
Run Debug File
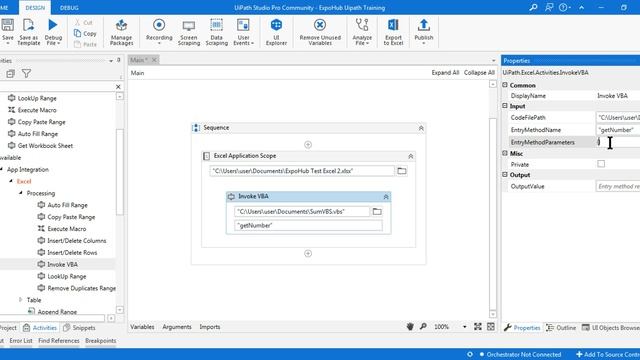(53, 31)
